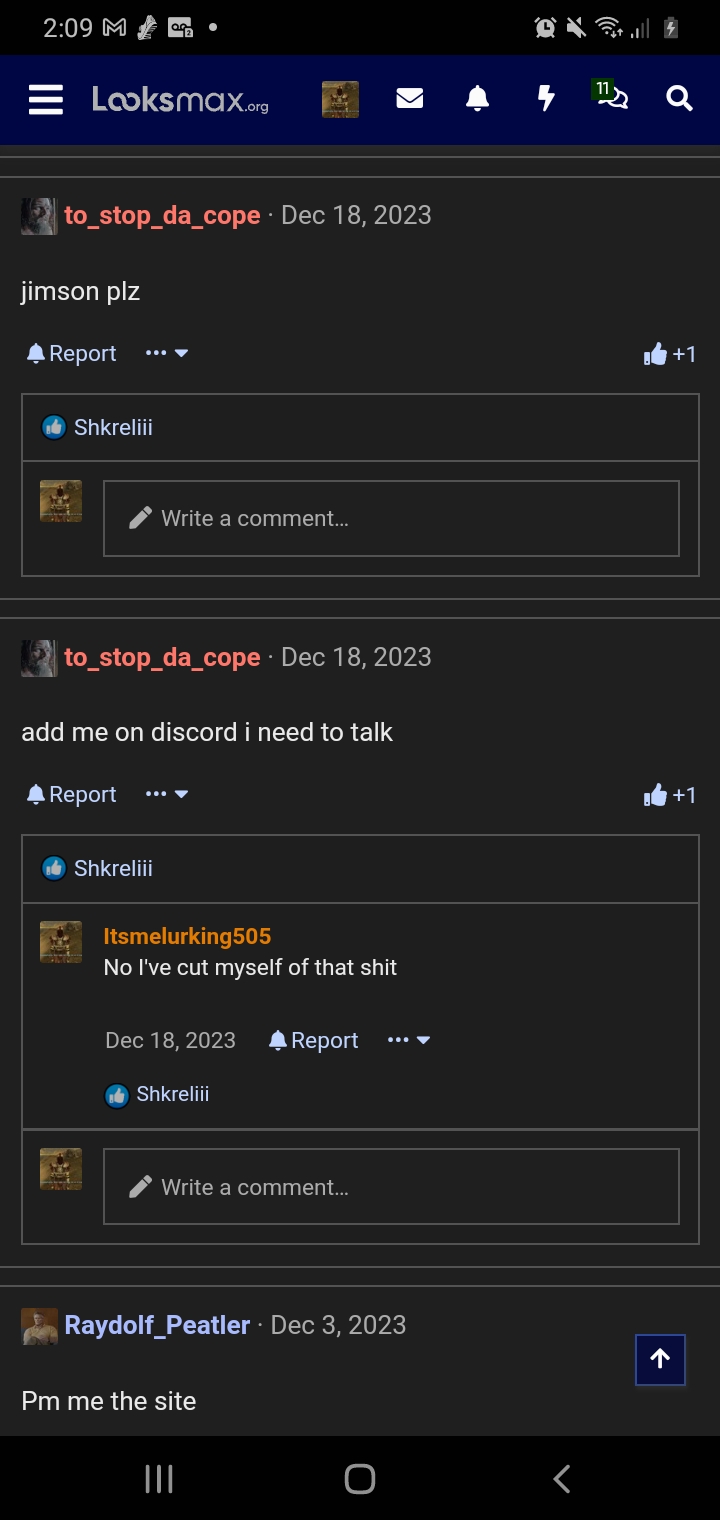Open Itsmelurking505 profile link

pos(187,936)
